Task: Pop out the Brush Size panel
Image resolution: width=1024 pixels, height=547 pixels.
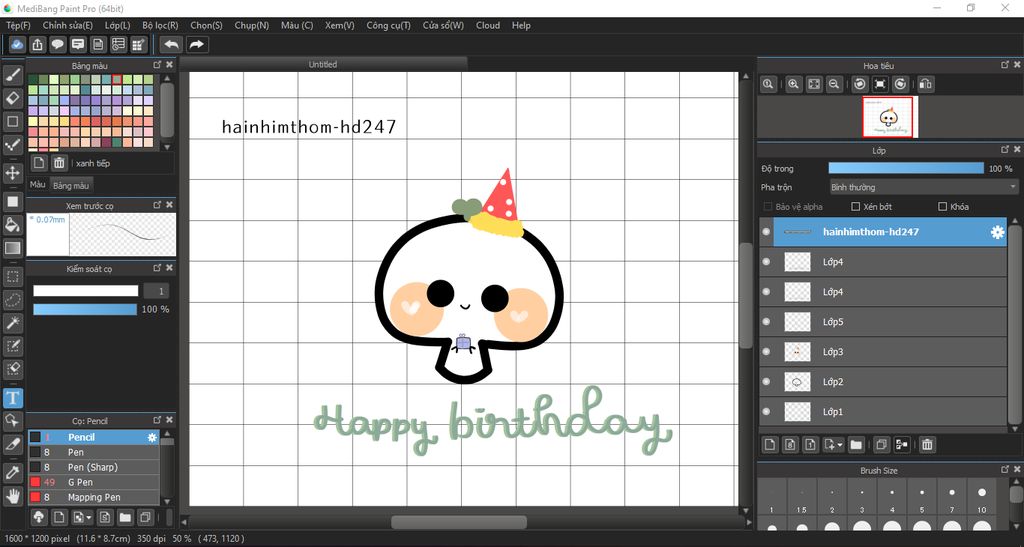Action: (1005, 469)
